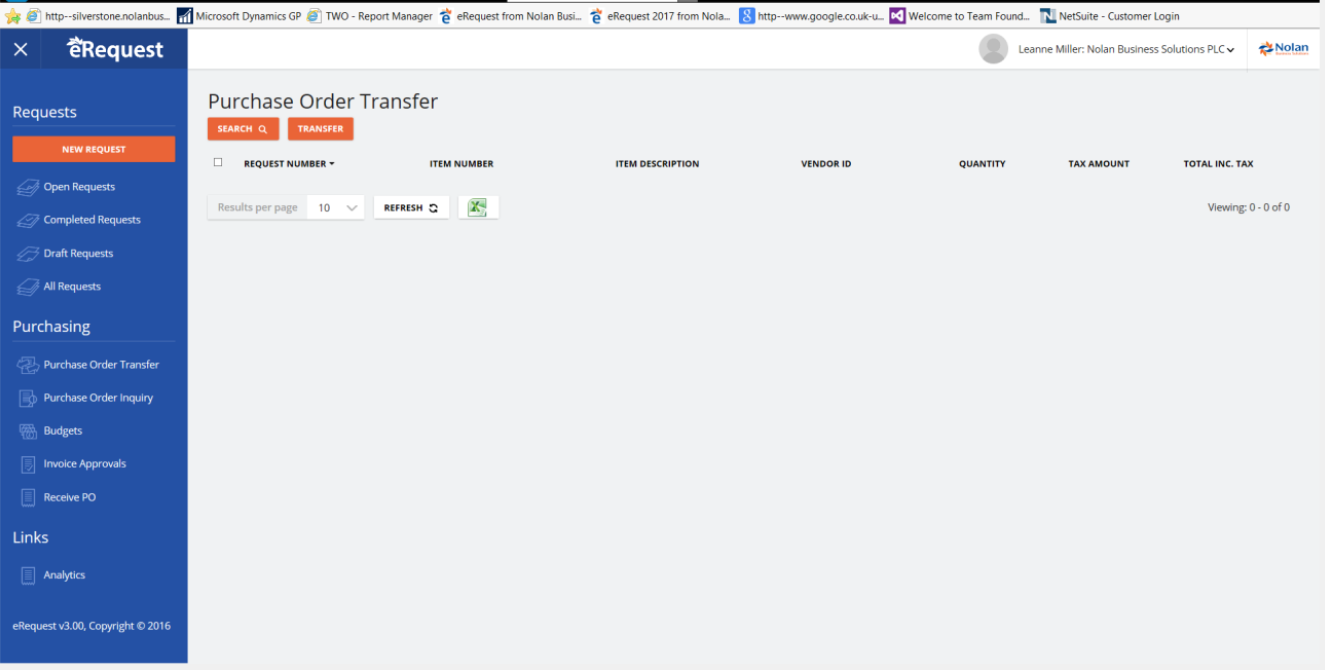1325x670 pixels.
Task: Sort by Request Number column
Action: pos(289,164)
